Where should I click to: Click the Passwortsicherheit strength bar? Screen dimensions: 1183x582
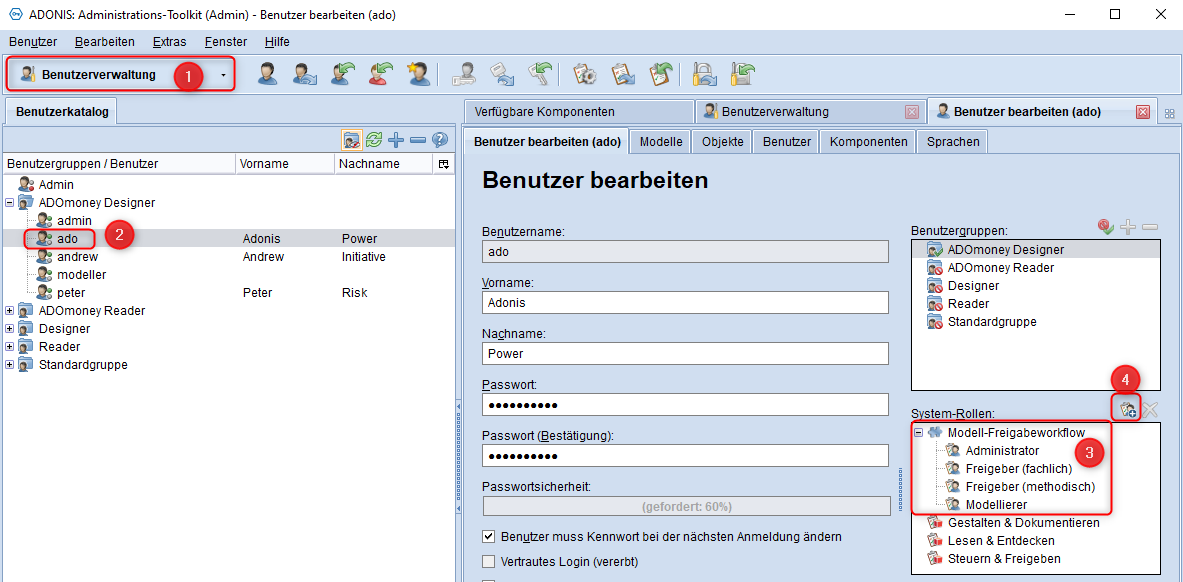[x=686, y=506]
